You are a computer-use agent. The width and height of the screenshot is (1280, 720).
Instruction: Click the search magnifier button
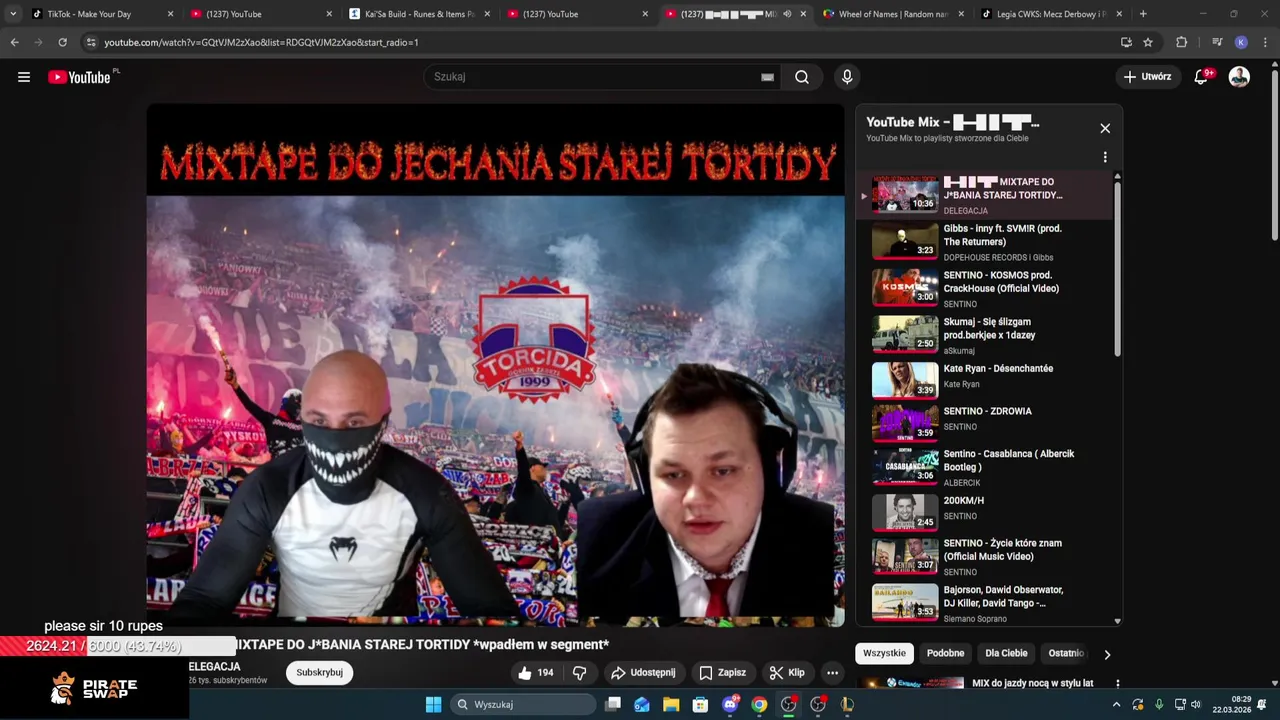802,77
